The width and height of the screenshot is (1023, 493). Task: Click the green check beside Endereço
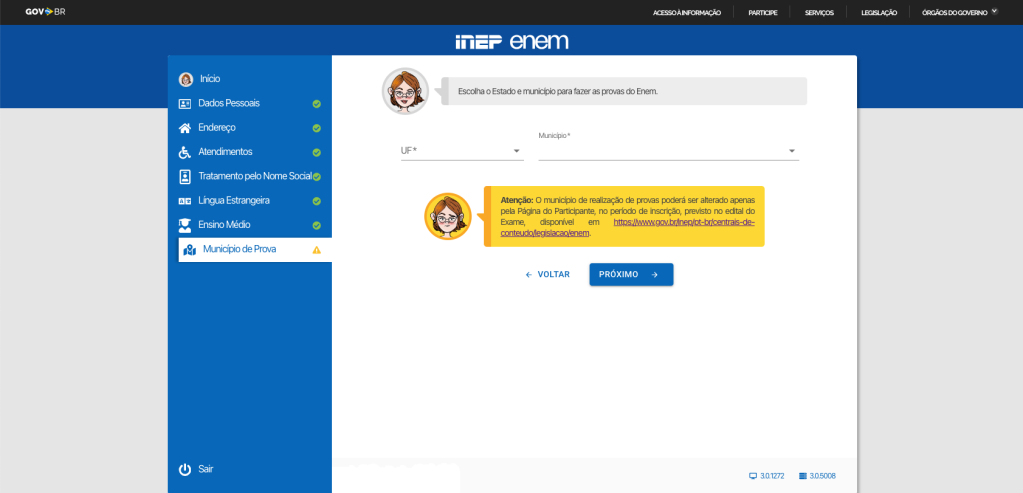pos(316,128)
